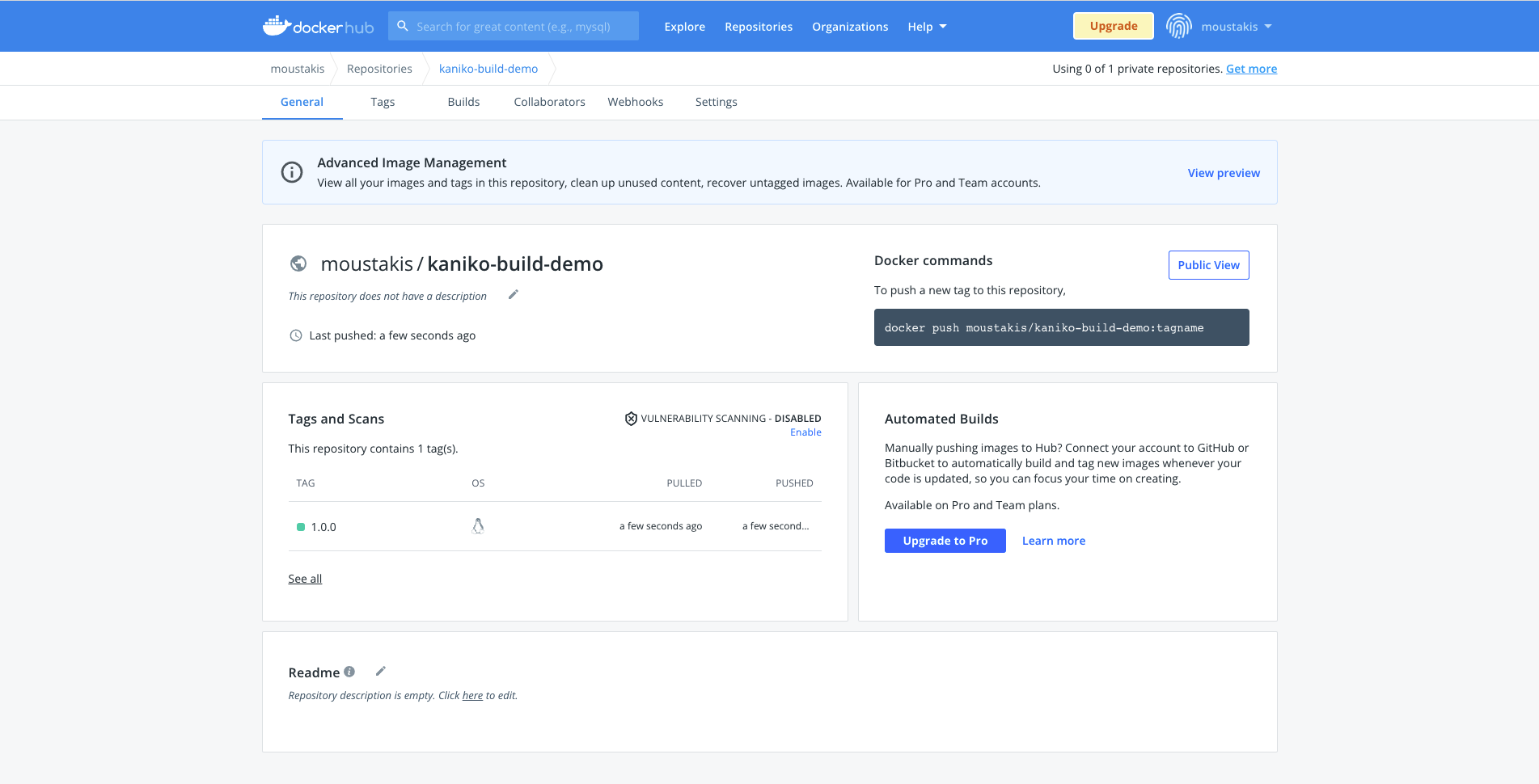The height and width of the screenshot is (784, 1539).
Task: Open the Collaborators tab
Action: 549,102
